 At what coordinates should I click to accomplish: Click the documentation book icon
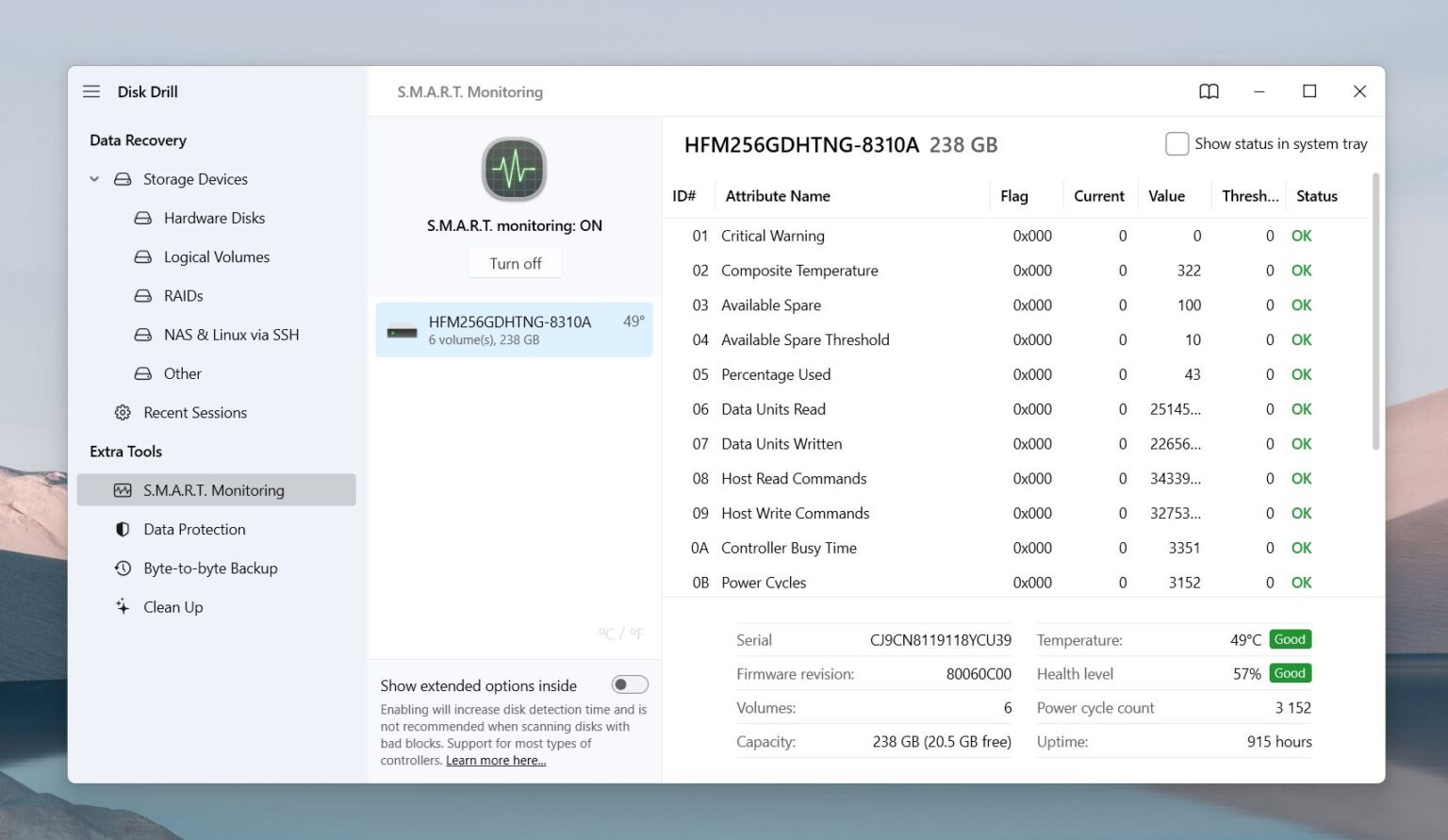tap(1209, 91)
